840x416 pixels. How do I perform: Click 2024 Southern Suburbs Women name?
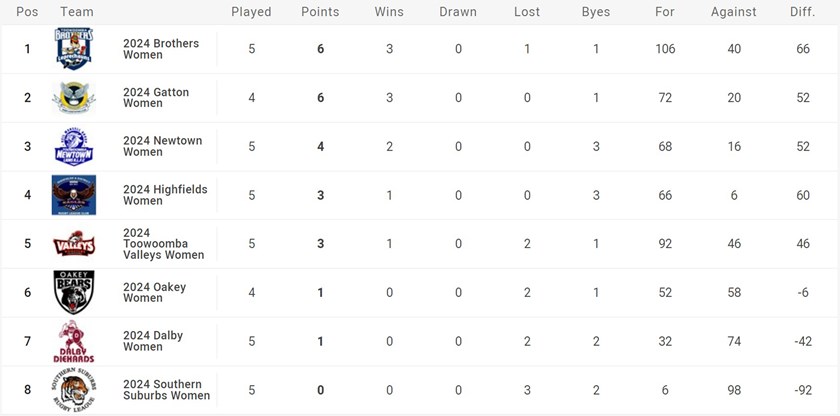point(166,390)
